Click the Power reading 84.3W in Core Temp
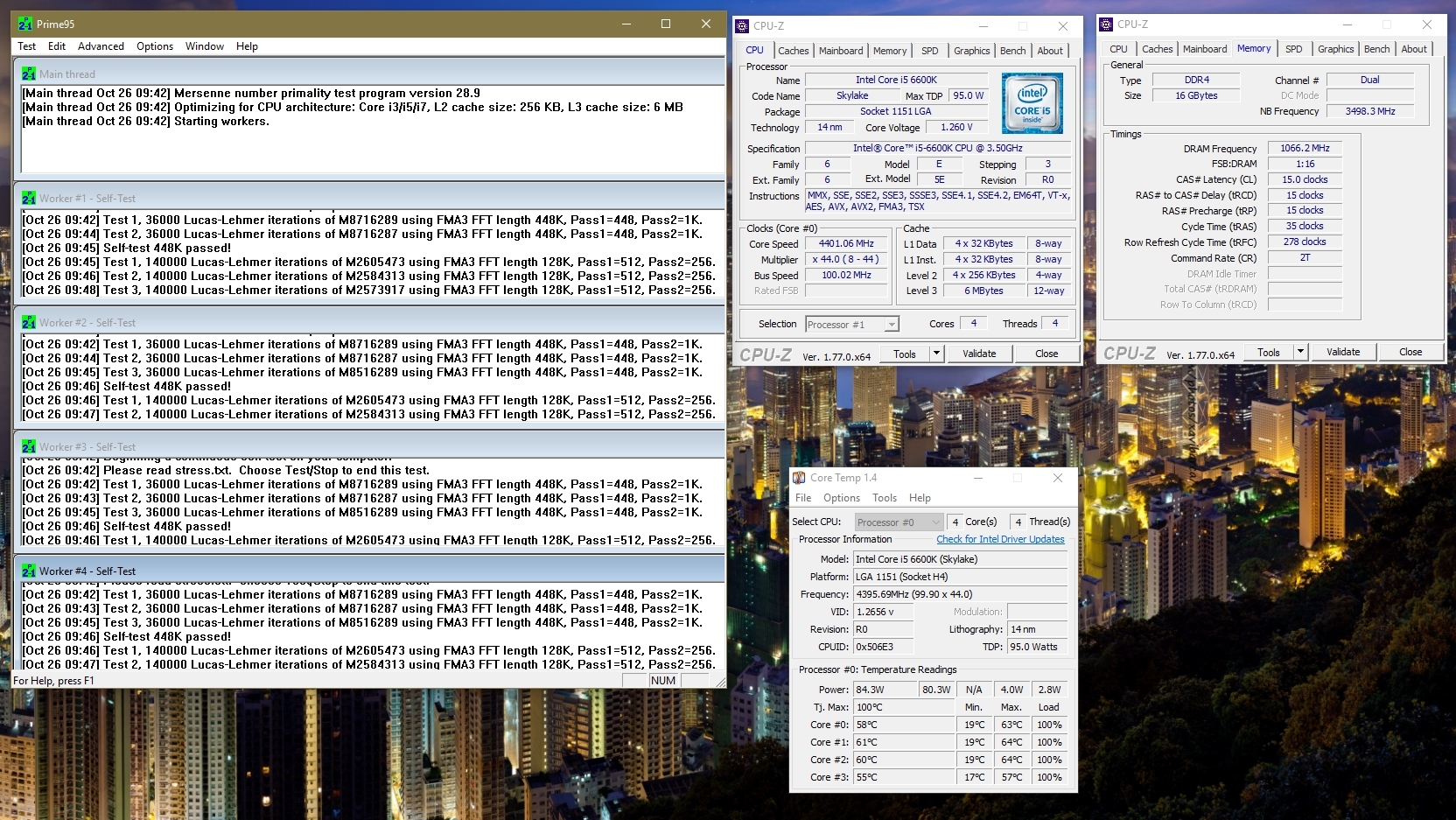 [x=885, y=690]
